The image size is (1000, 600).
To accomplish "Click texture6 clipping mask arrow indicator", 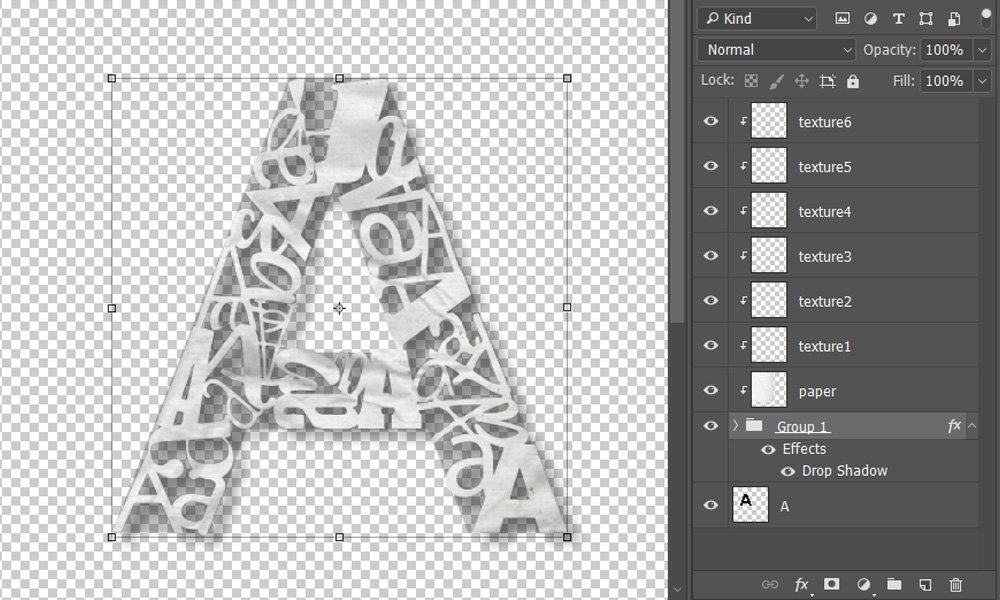I will tap(744, 121).
